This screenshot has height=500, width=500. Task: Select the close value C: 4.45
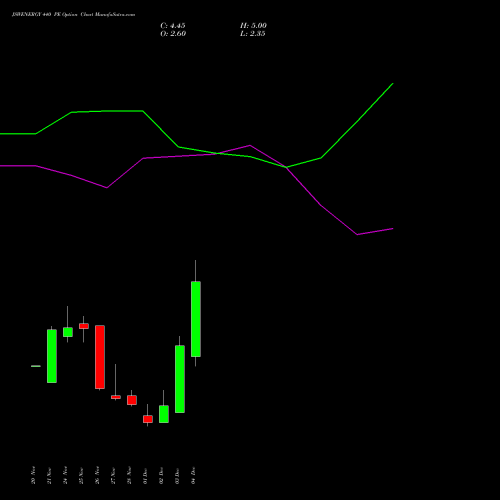pyautogui.click(x=173, y=26)
